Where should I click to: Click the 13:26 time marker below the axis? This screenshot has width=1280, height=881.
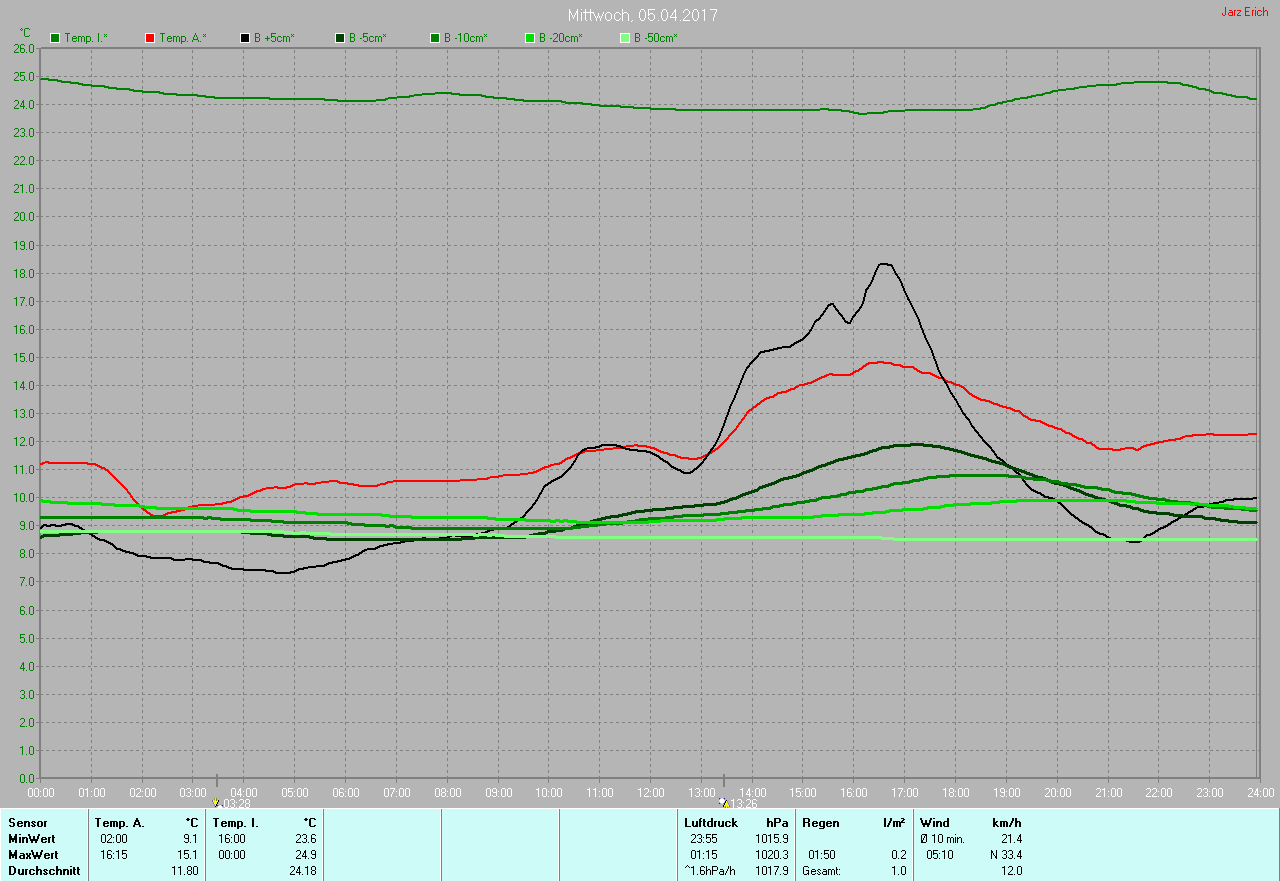738,802
